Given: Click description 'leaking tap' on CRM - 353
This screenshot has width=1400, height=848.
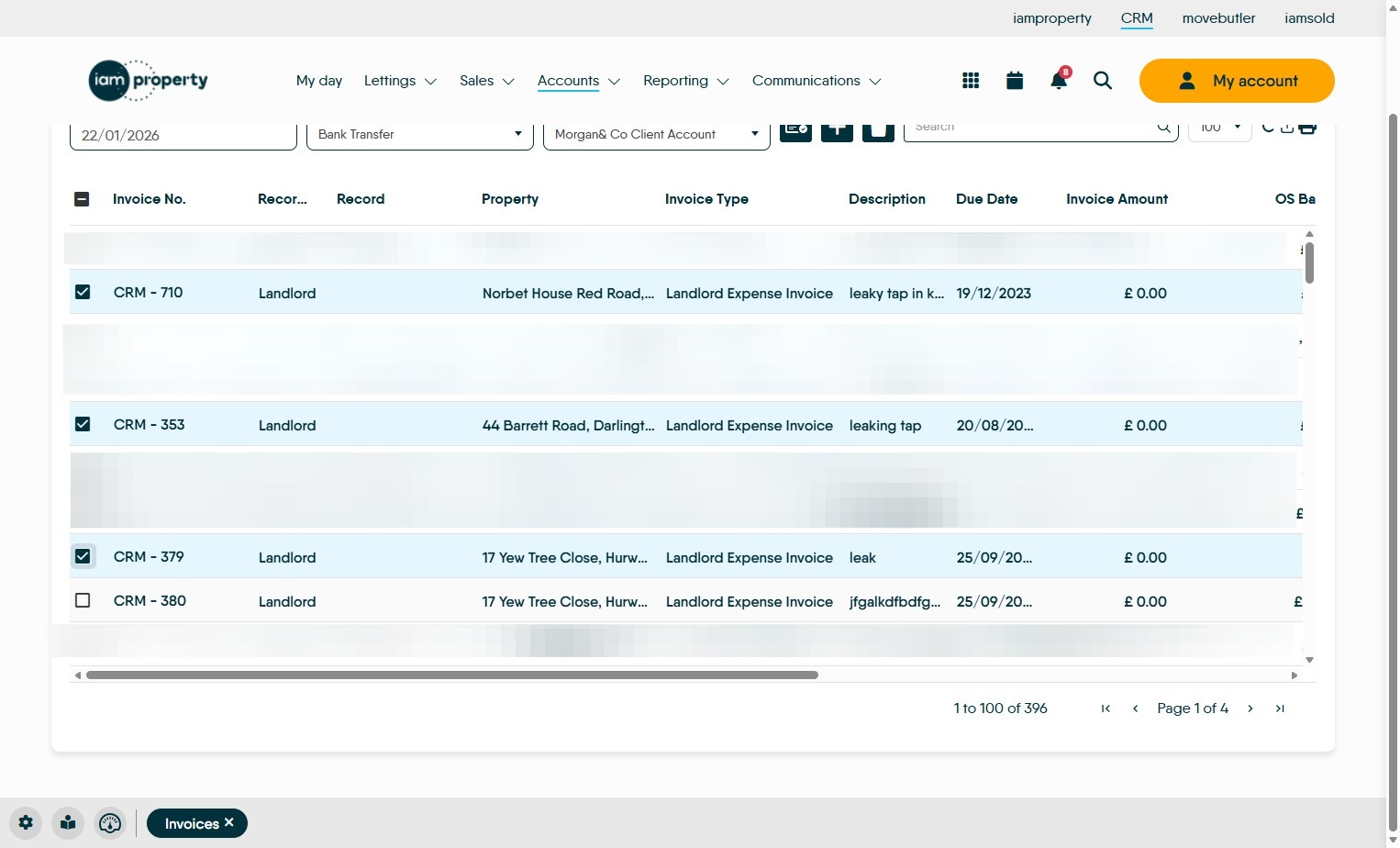Looking at the screenshot, I should pyautogui.click(x=885, y=426).
